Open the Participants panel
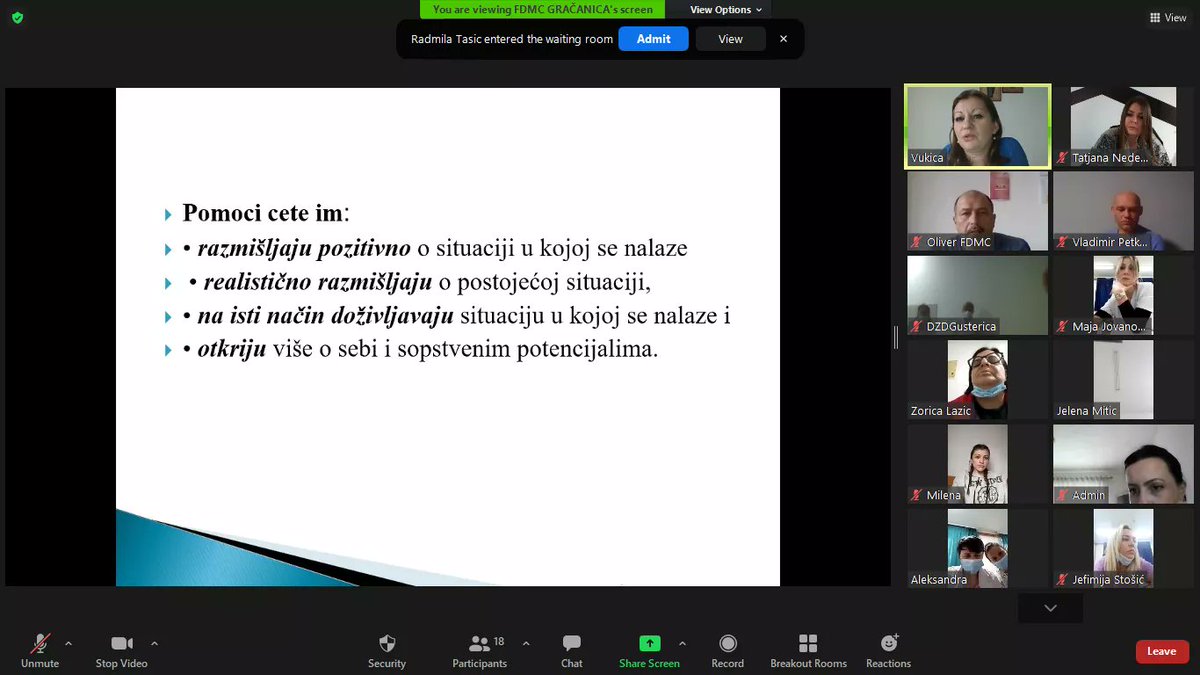The width and height of the screenshot is (1200, 675). click(x=480, y=650)
